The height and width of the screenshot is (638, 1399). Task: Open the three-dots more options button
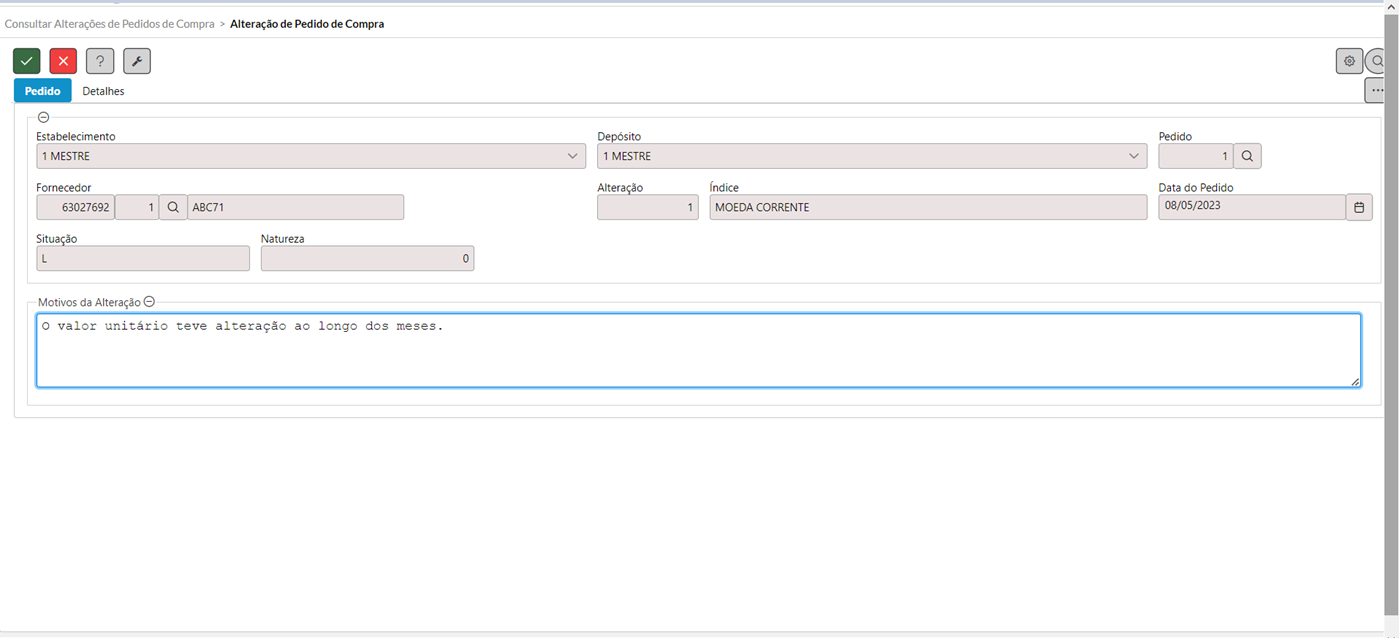1377,90
